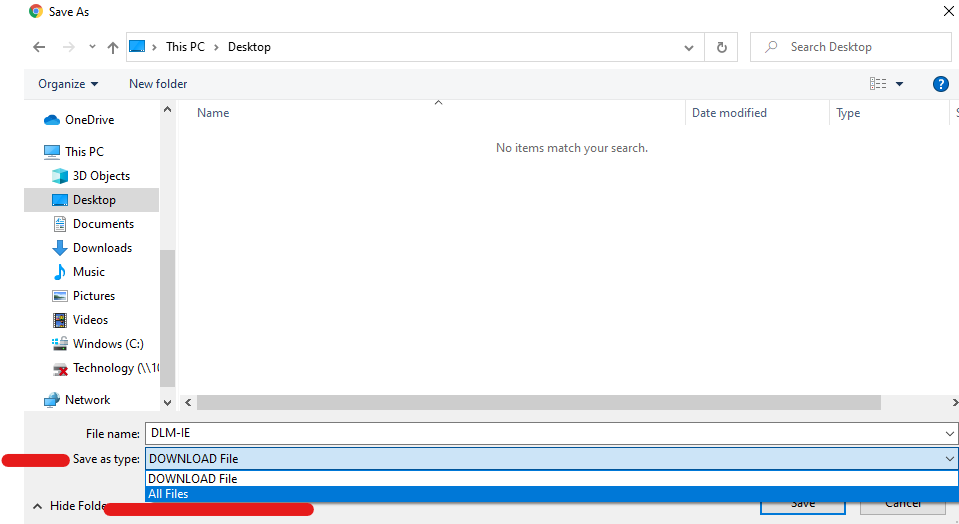Select Desktop in address breadcrumb
Screen dimensions: 959x524
249,47
